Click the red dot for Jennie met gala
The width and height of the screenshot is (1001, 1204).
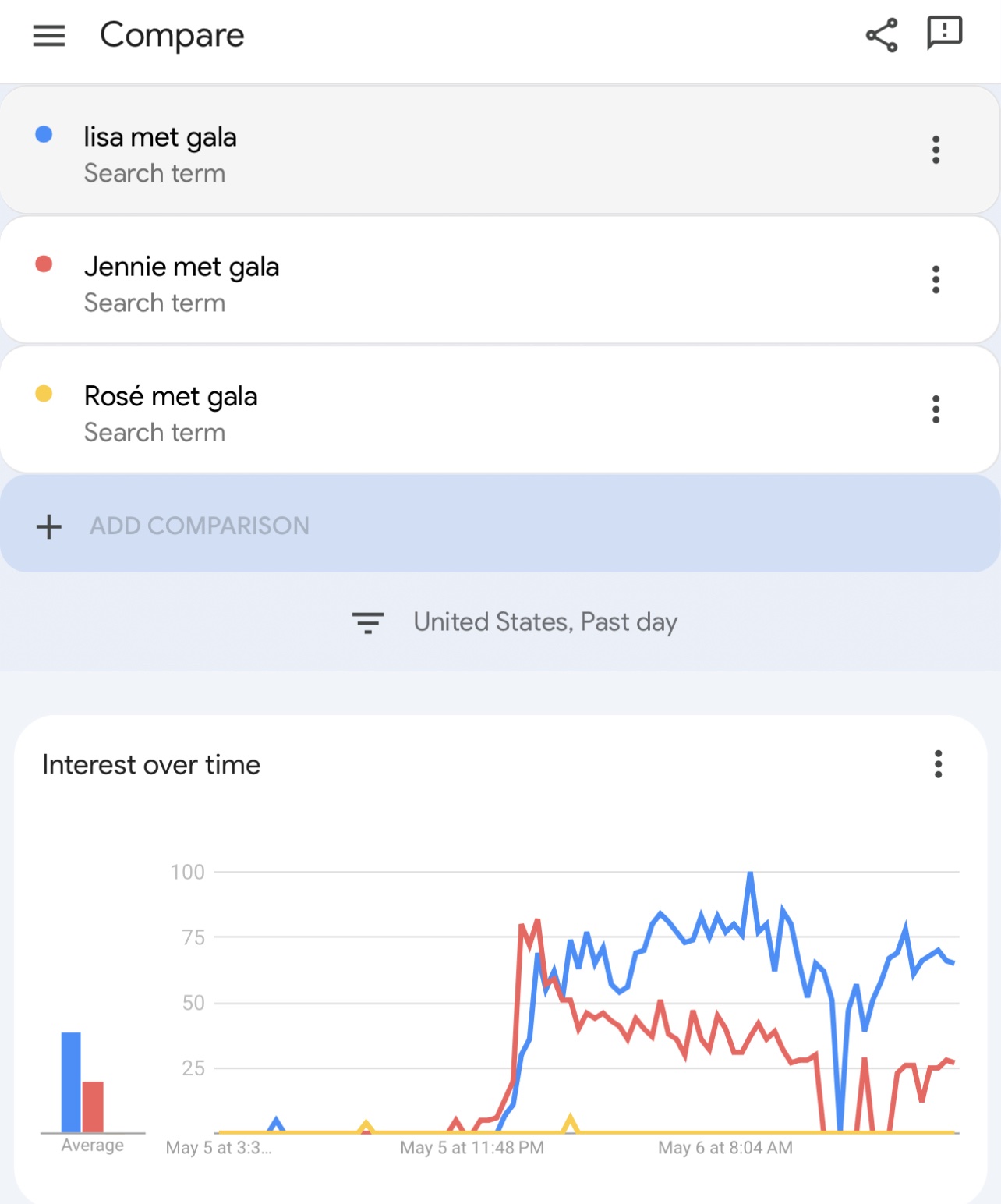coord(44,264)
